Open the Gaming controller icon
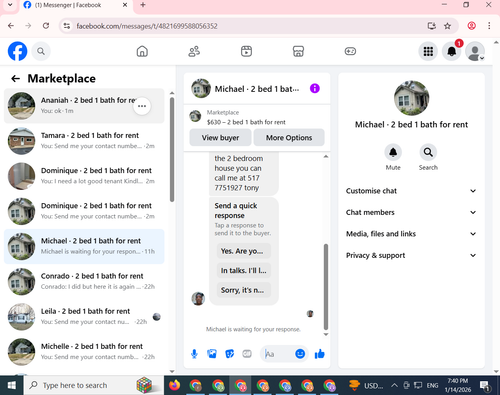This screenshot has height=395, width=500. (x=350, y=51)
